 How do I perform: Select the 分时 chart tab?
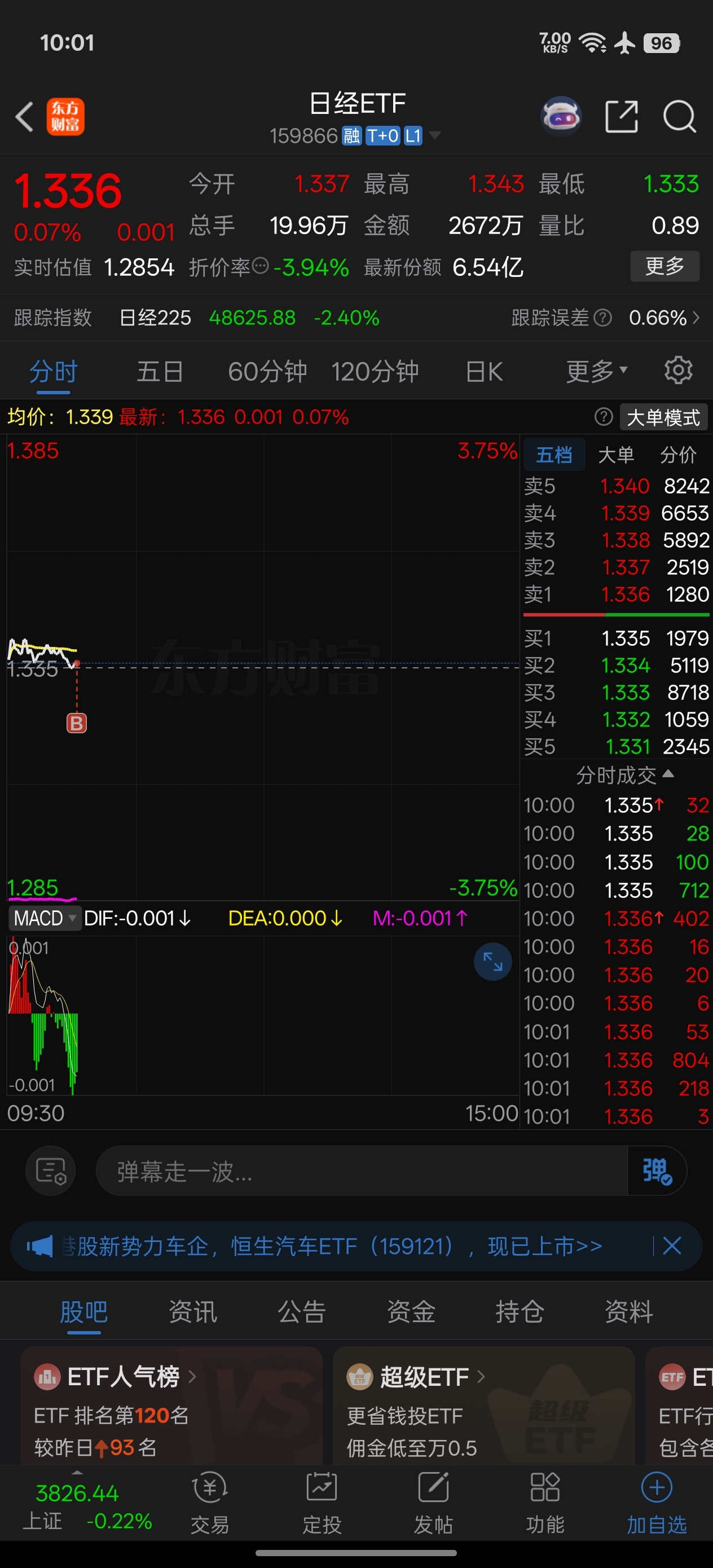pyautogui.click(x=54, y=371)
